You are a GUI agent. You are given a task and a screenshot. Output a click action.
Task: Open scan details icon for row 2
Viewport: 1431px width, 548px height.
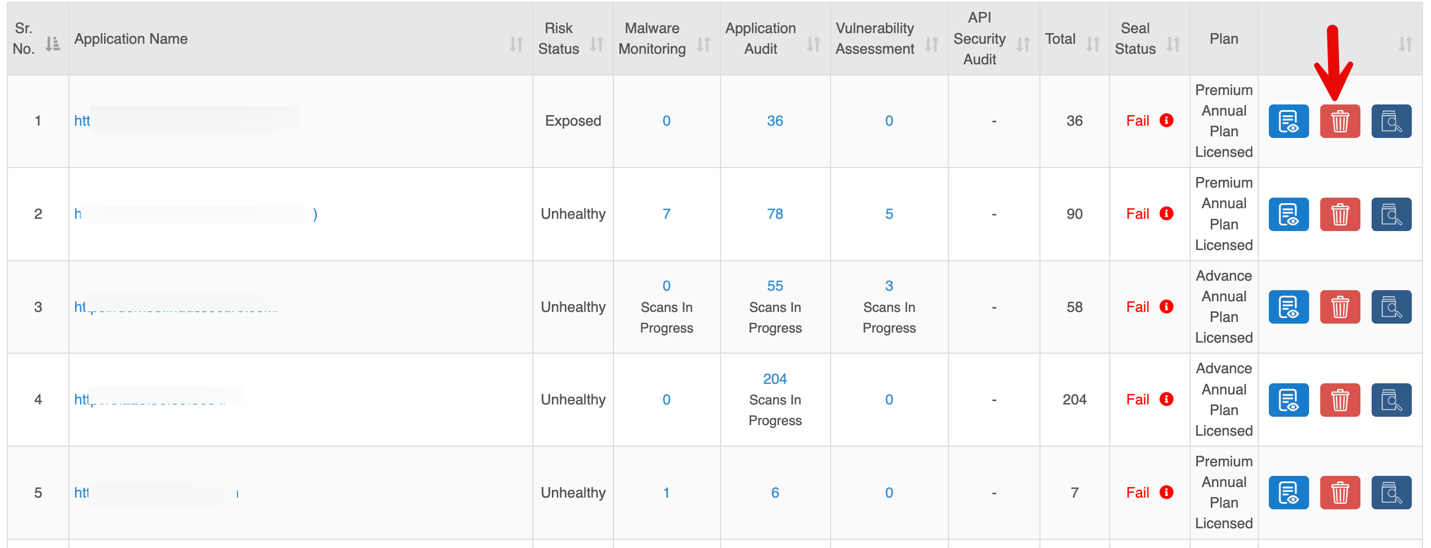coord(1390,214)
